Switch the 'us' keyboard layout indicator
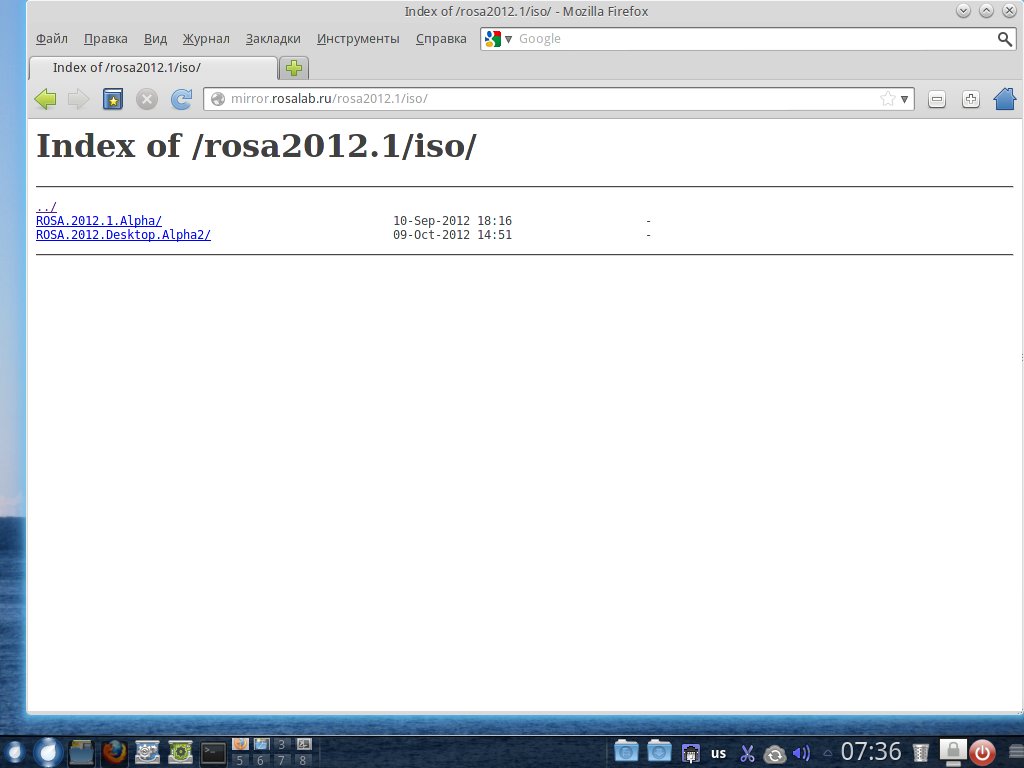Viewport: 1024px width, 768px height. point(718,753)
